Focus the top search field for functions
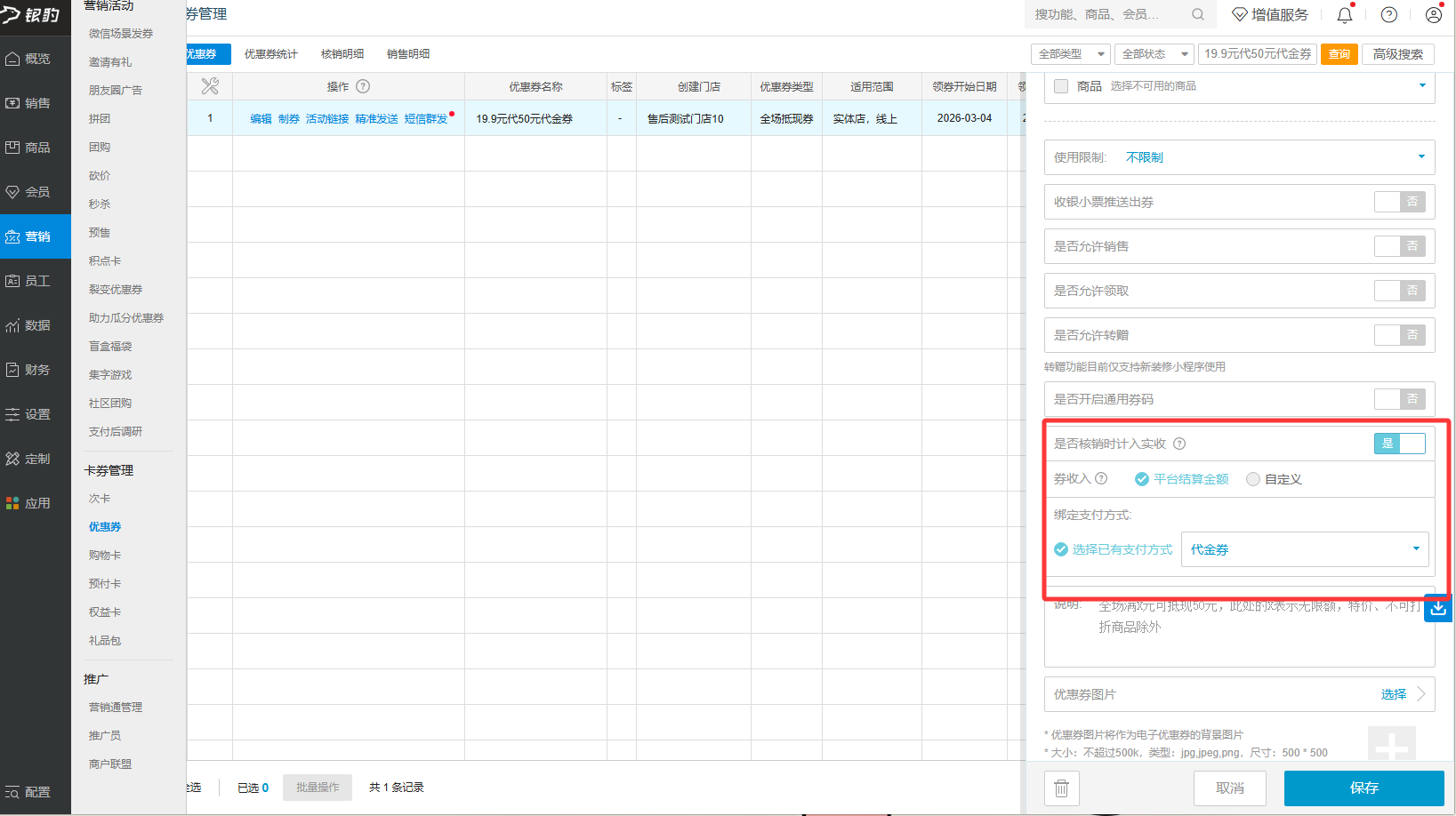The height and width of the screenshot is (816, 1456). click(x=1108, y=14)
